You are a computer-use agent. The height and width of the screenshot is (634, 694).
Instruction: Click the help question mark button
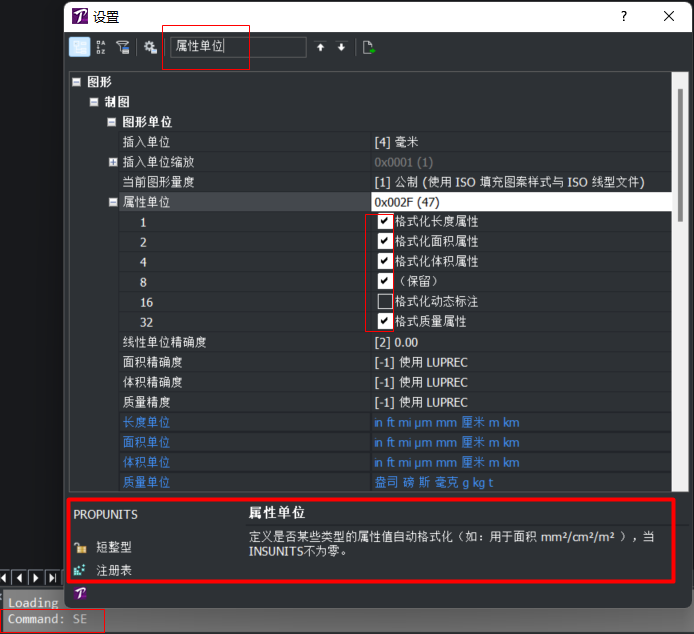tap(624, 16)
